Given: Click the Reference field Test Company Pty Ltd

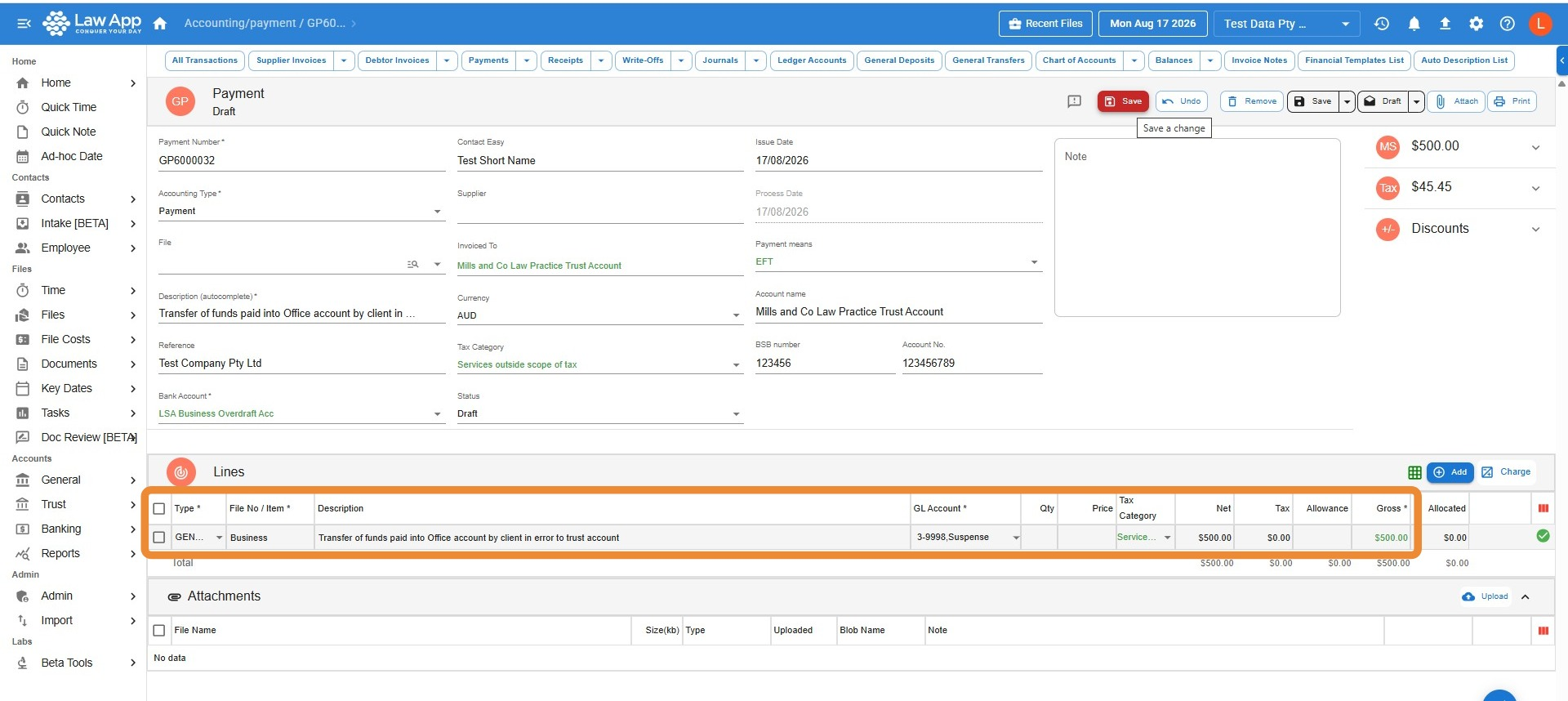Looking at the screenshot, I should click(301, 364).
